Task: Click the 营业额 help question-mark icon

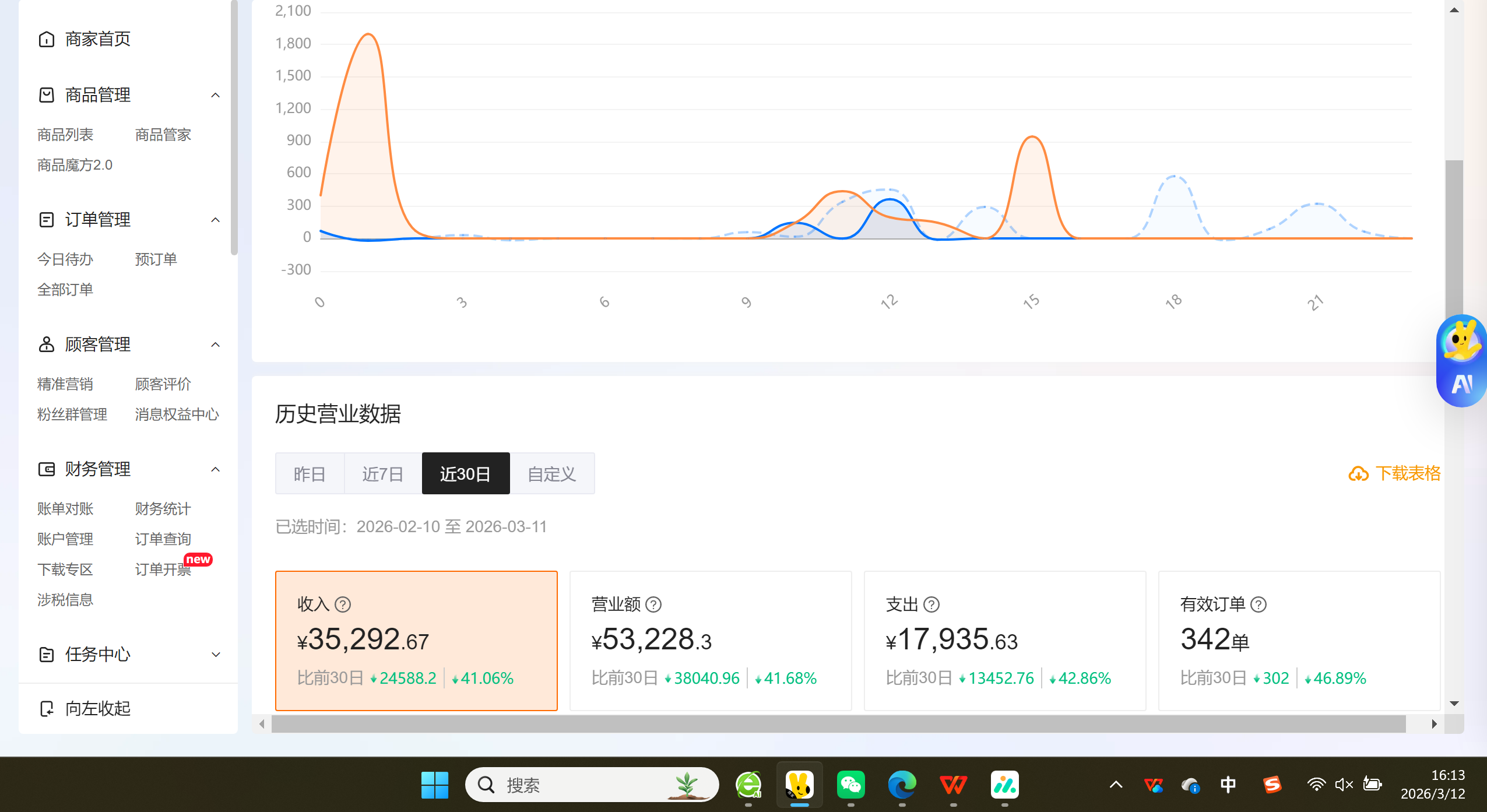Action: pyautogui.click(x=653, y=604)
